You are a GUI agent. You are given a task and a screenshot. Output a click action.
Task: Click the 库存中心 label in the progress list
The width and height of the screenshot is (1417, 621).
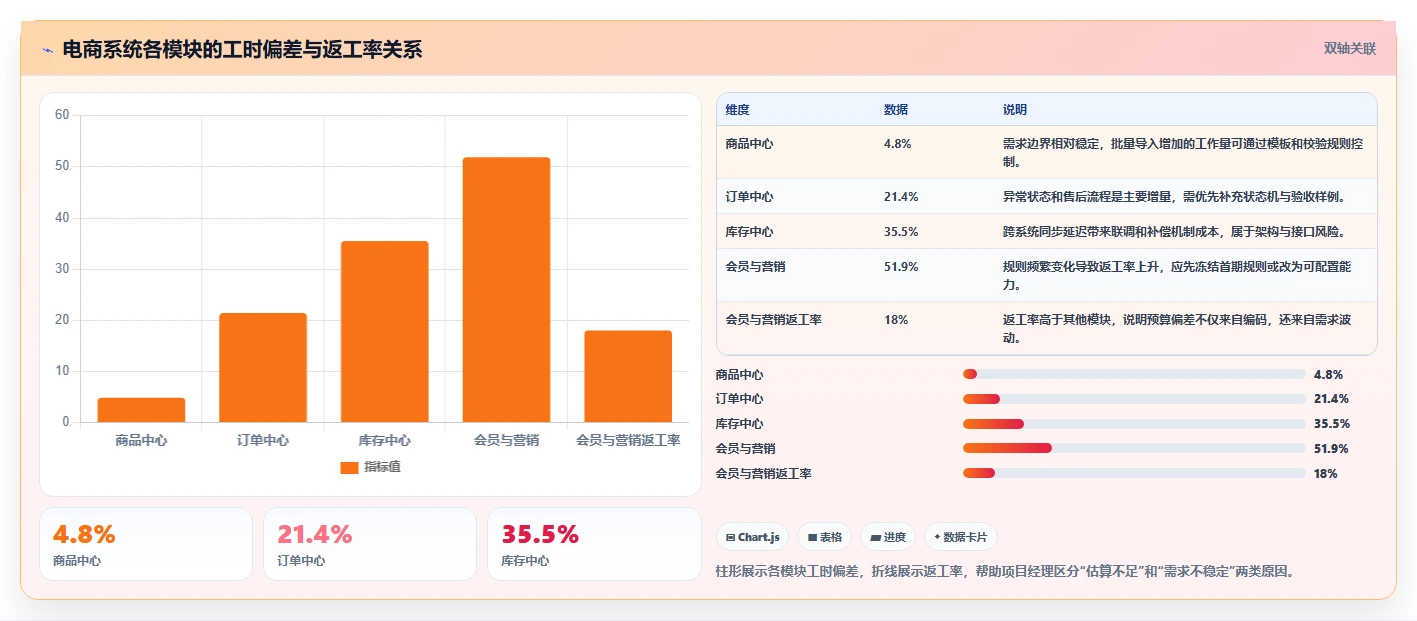pos(740,424)
